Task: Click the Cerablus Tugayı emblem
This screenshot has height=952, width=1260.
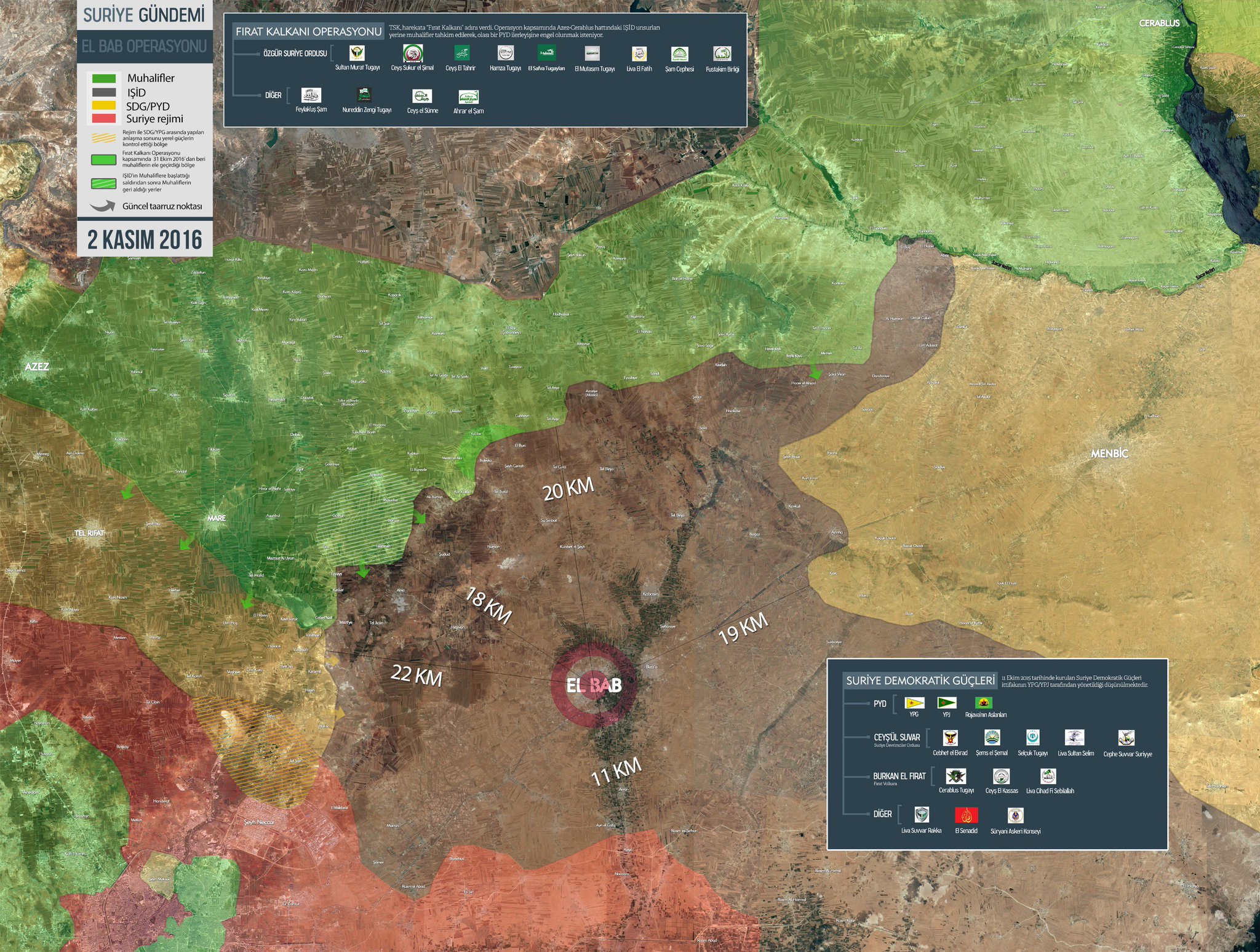Action: coord(955,776)
